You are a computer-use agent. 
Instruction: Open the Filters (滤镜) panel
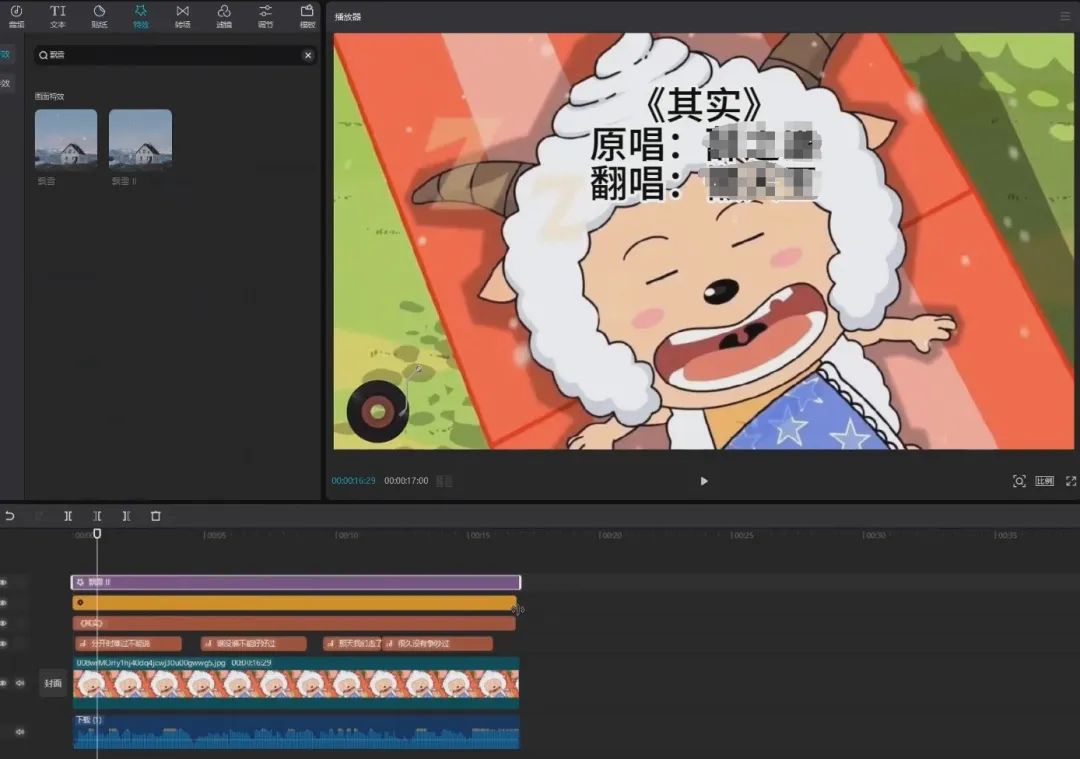(x=224, y=16)
